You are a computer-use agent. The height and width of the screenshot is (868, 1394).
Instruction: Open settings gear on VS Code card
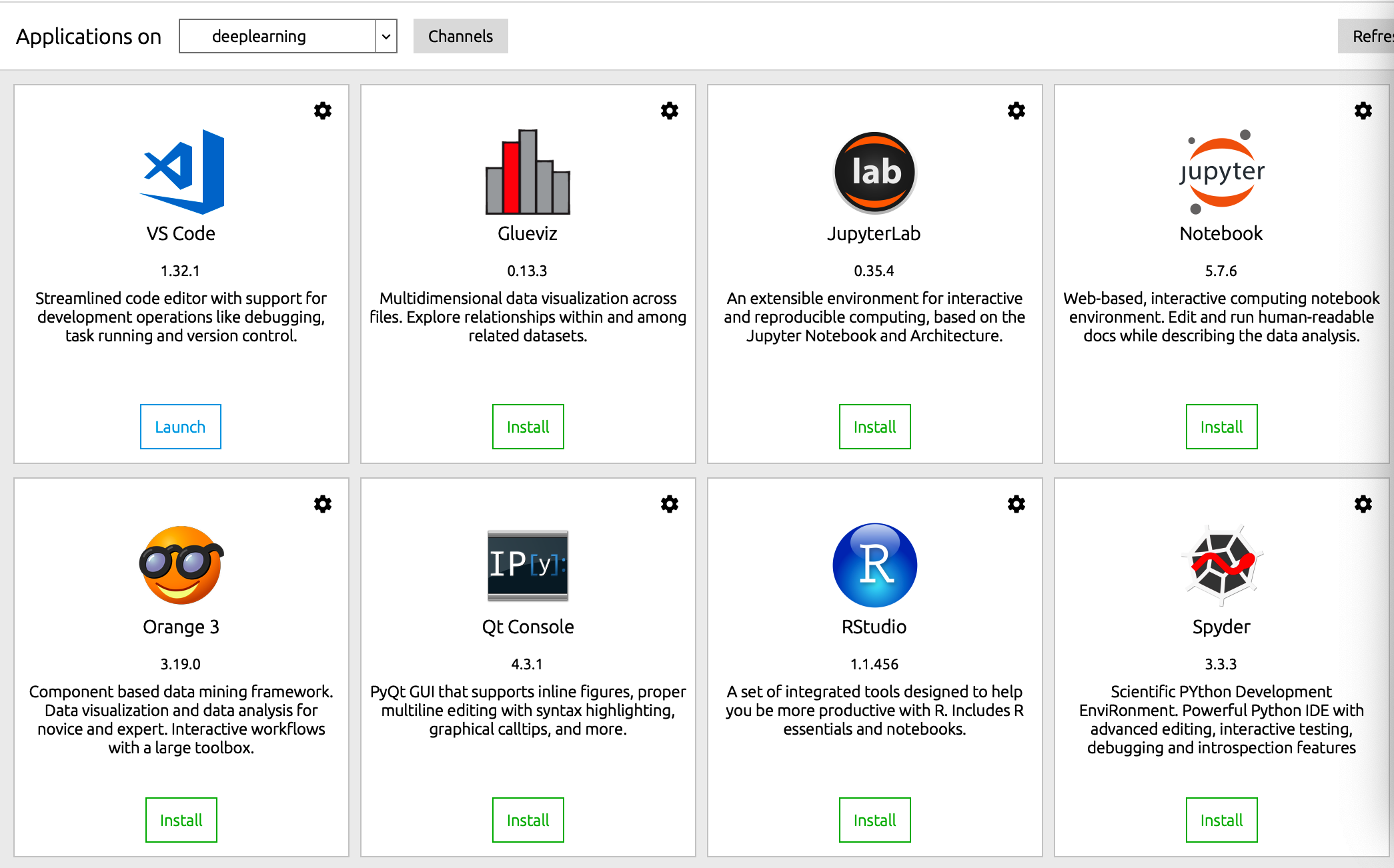323,111
